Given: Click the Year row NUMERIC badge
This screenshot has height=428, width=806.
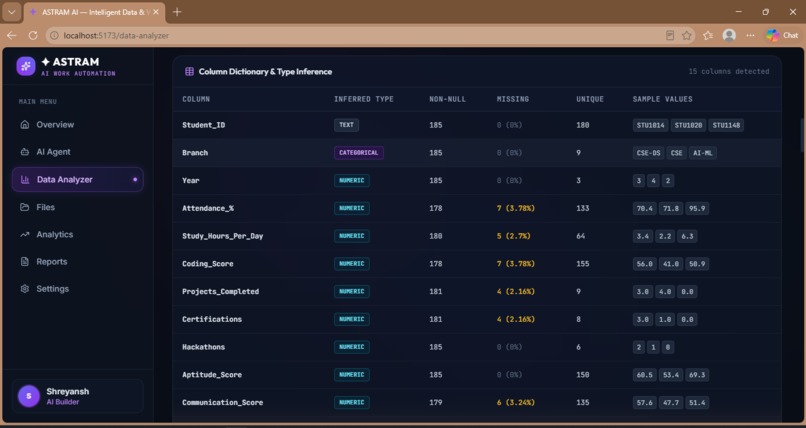Looking at the screenshot, I should (352, 180).
